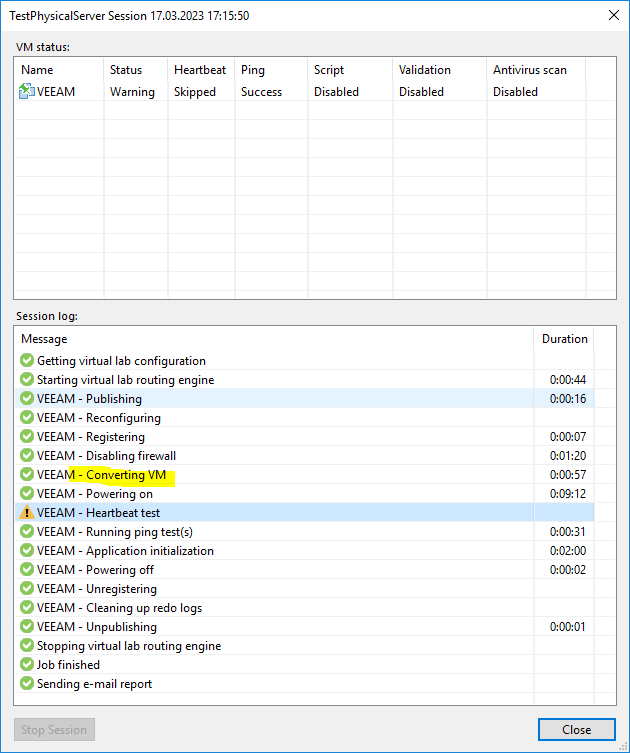630x753 pixels.
Task: Click green check icon for VEEAM - Registering
Action: click(x=27, y=436)
